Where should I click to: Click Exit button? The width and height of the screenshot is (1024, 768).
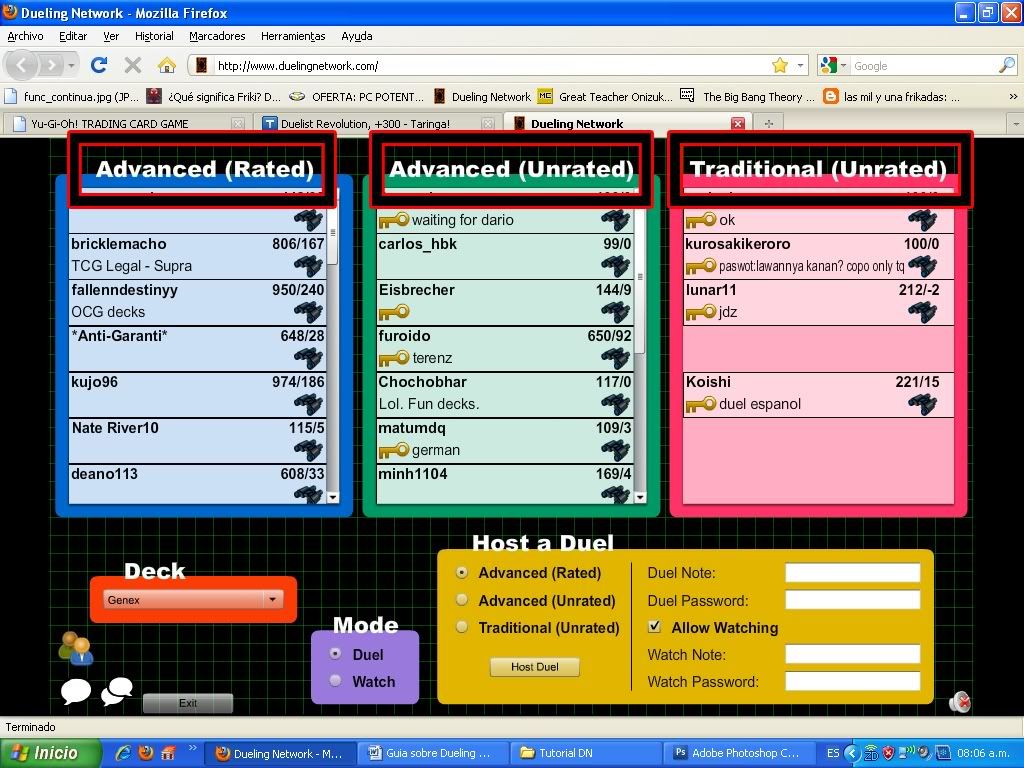click(x=187, y=703)
